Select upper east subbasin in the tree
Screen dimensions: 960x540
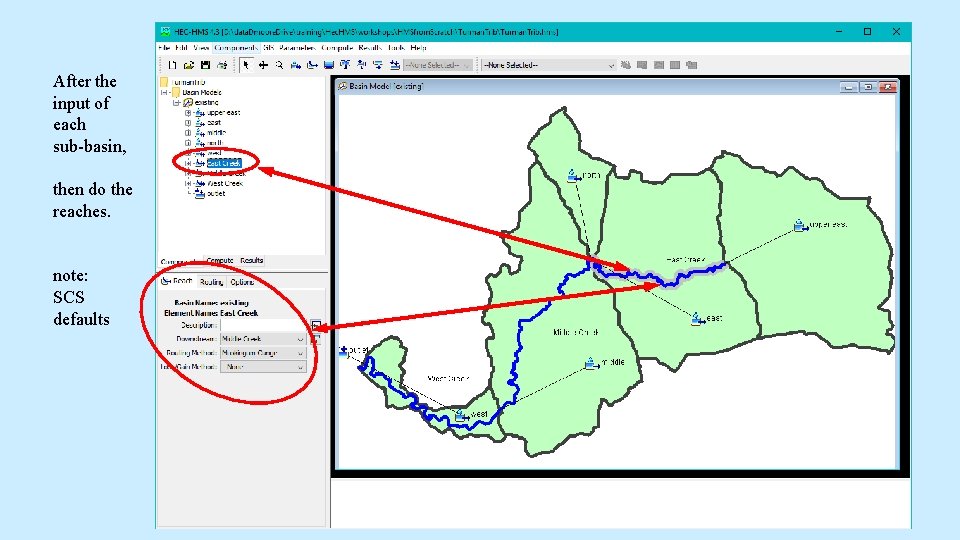coord(223,113)
